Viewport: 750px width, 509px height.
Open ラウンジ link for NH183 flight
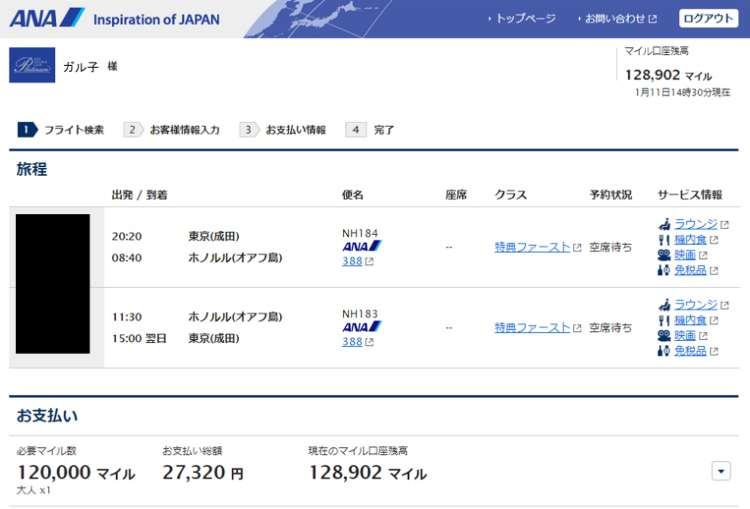tap(696, 304)
